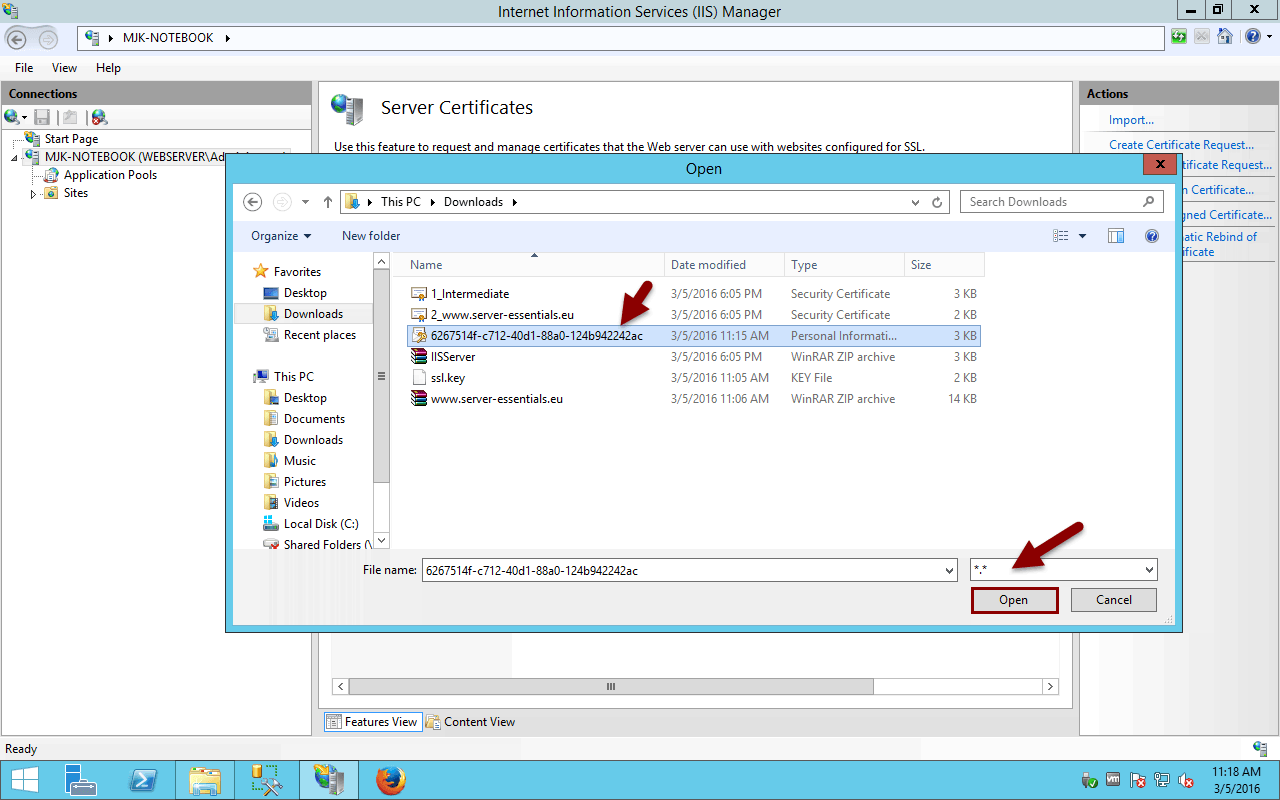
Task: Refresh the Downloads folder address bar
Action: (x=937, y=202)
